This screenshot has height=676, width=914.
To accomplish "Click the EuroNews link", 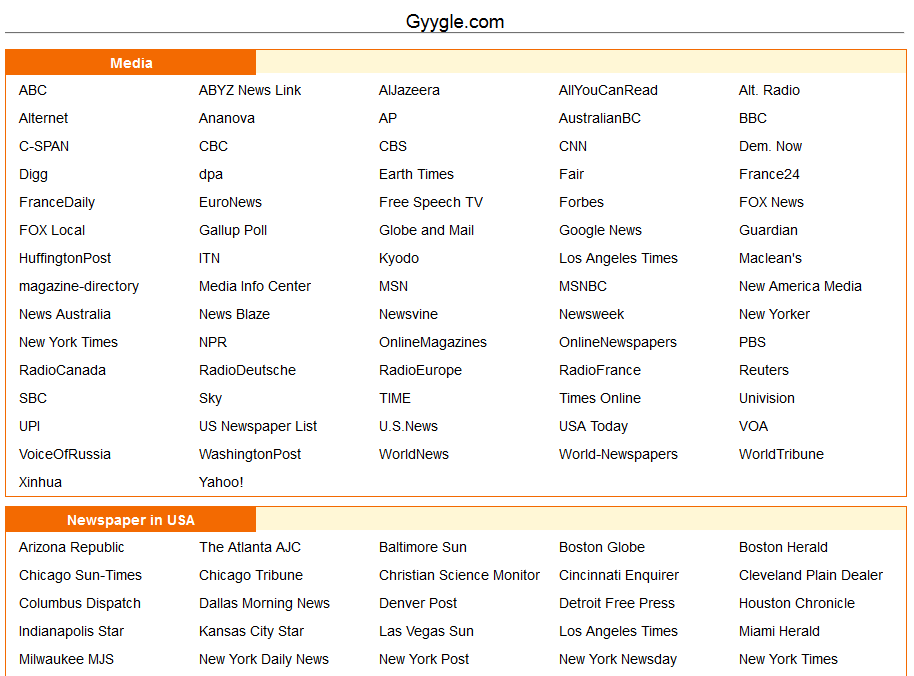I will click(230, 202).
